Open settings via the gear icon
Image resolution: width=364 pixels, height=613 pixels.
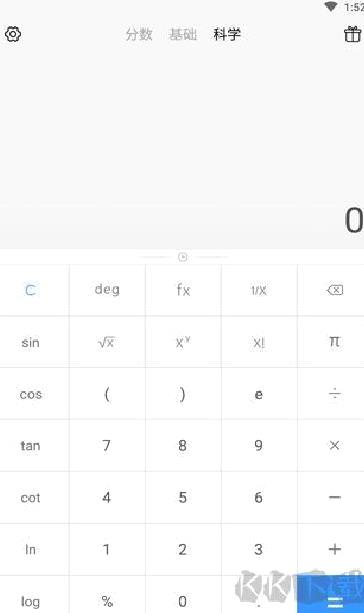[x=13, y=34]
